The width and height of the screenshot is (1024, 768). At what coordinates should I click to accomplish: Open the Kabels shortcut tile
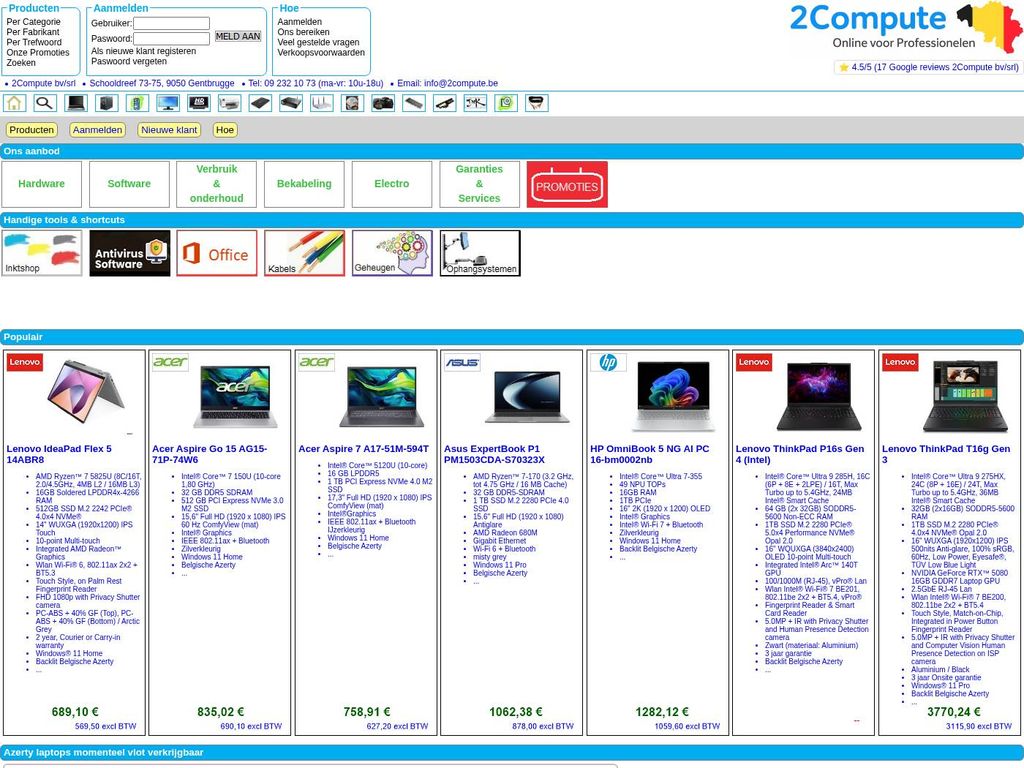point(304,253)
